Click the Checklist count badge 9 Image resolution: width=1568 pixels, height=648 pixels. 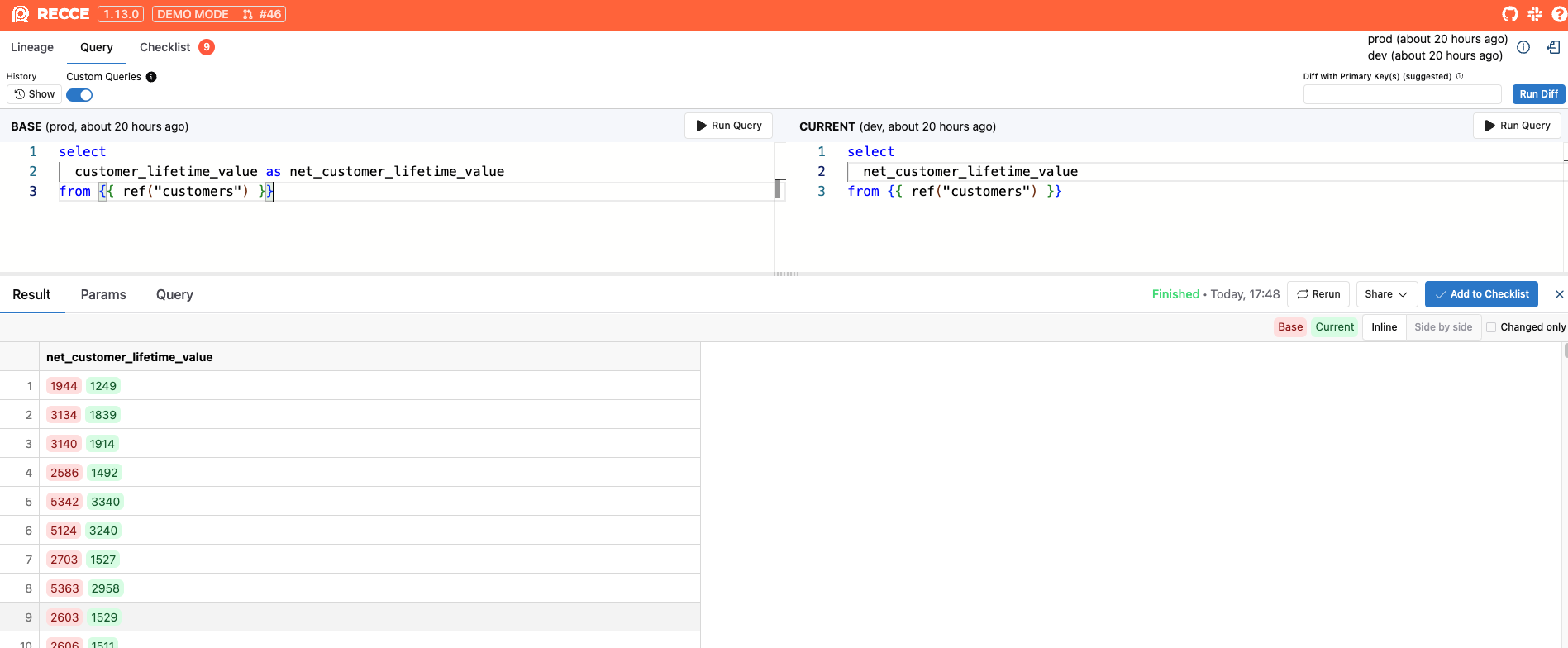pyautogui.click(x=207, y=47)
